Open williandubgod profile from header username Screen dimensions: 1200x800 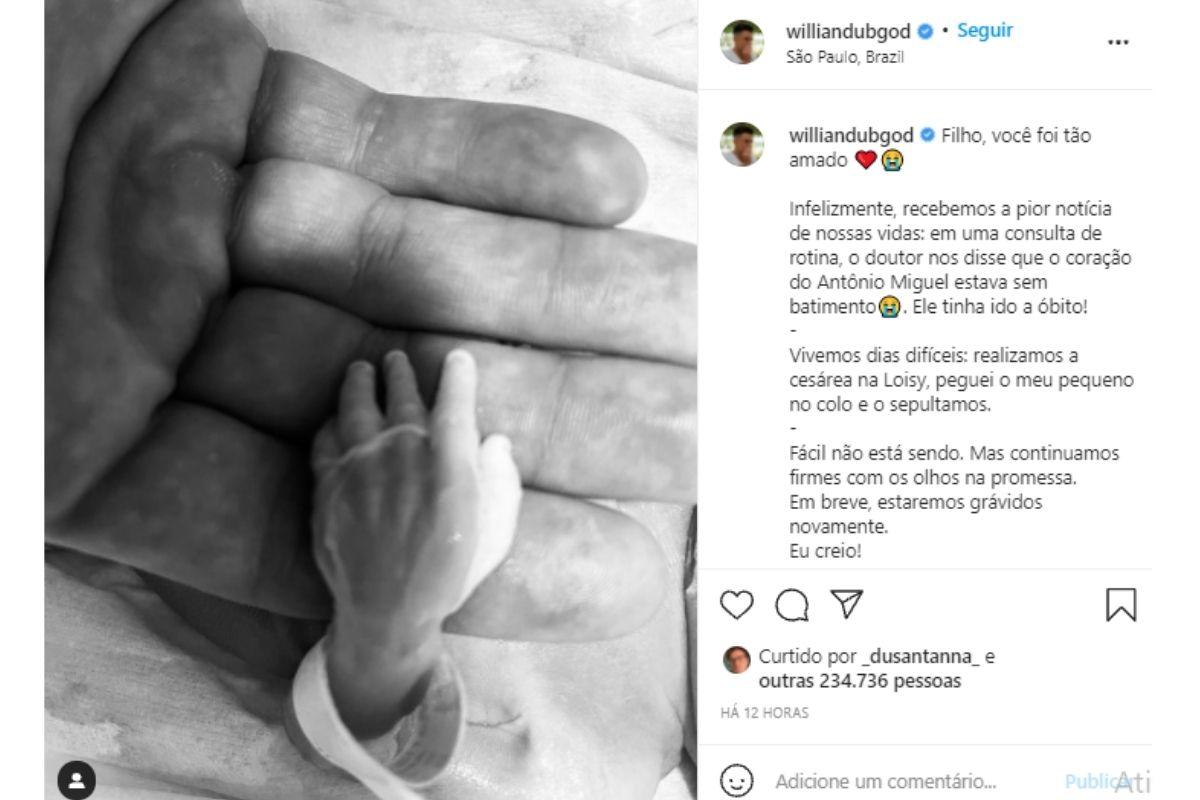(849, 31)
